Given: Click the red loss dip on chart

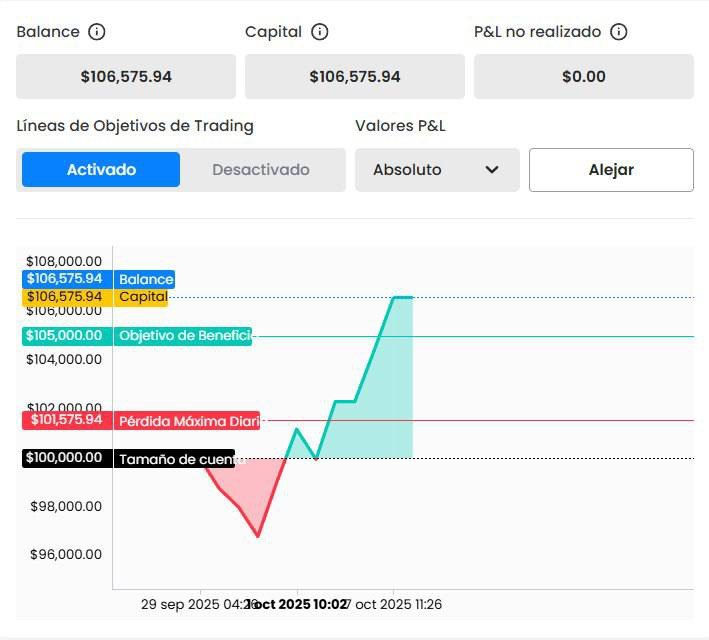Looking at the screenshot, I should pos(250,496).
